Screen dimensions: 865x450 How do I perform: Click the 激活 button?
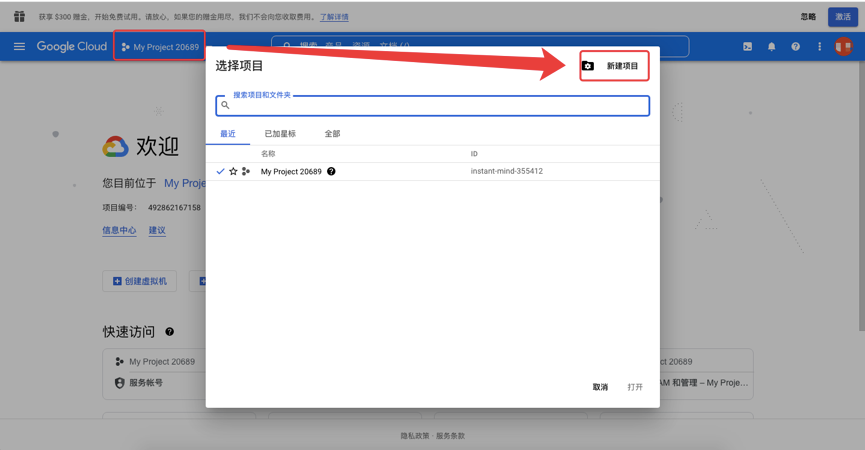pyautogui.click(x=842, y=17)
